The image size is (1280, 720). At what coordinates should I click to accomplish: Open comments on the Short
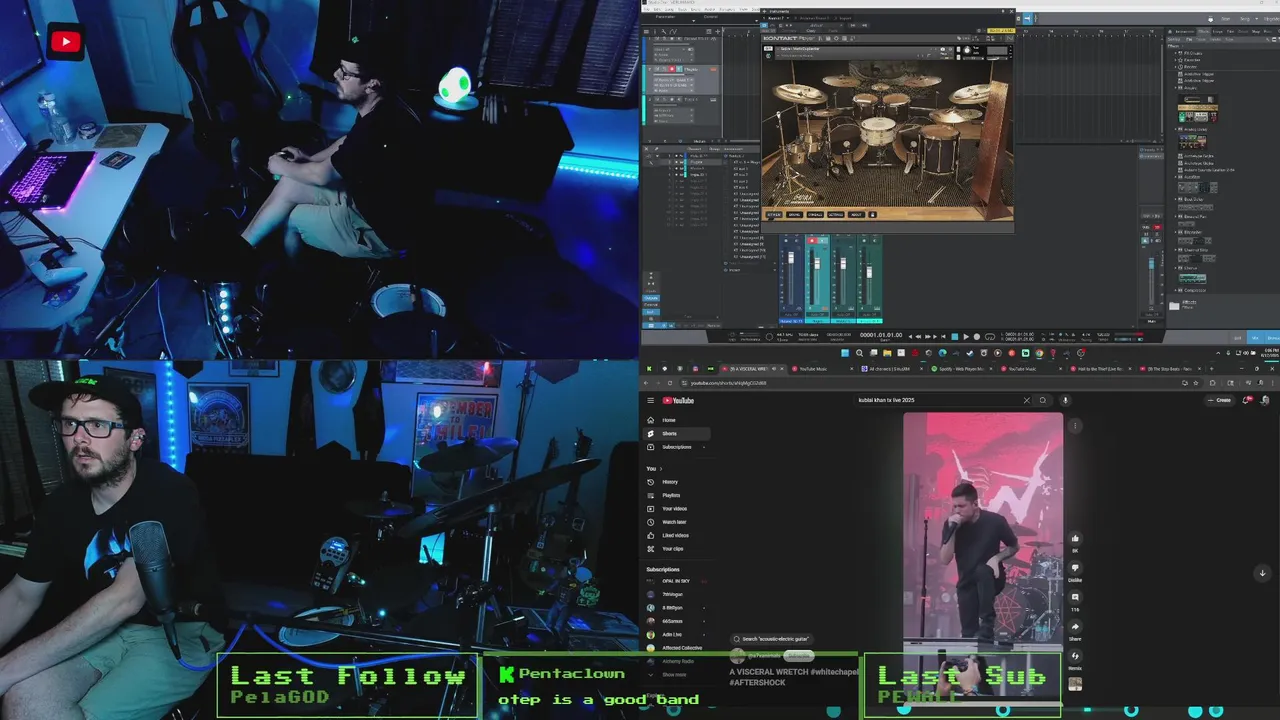[x=1075, y=597]
